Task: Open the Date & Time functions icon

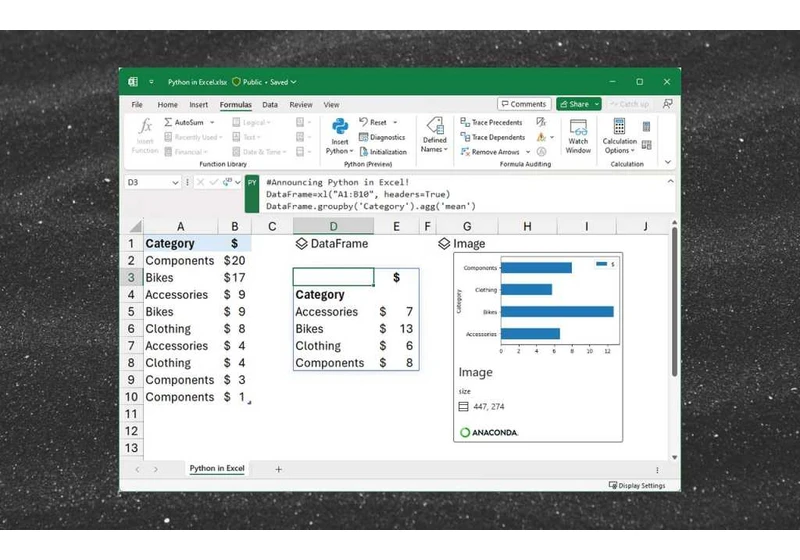Action: (236, 151)
